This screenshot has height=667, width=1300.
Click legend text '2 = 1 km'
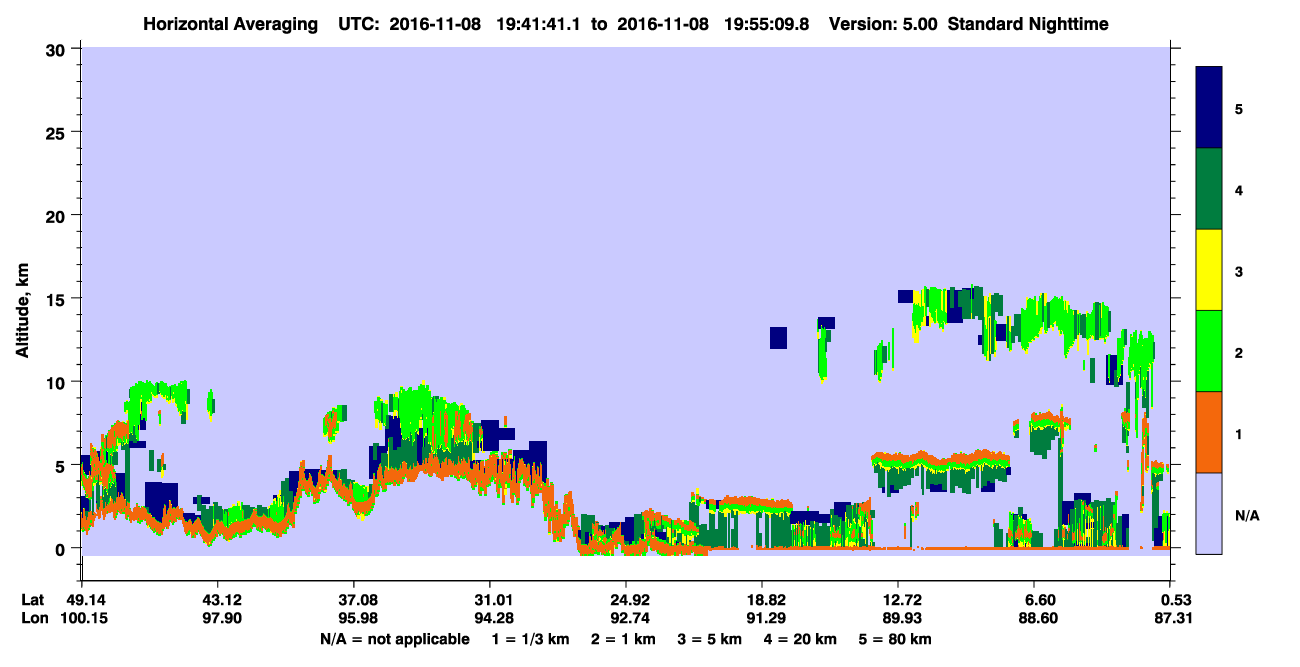pyautogui.click(x=625, y=639)
